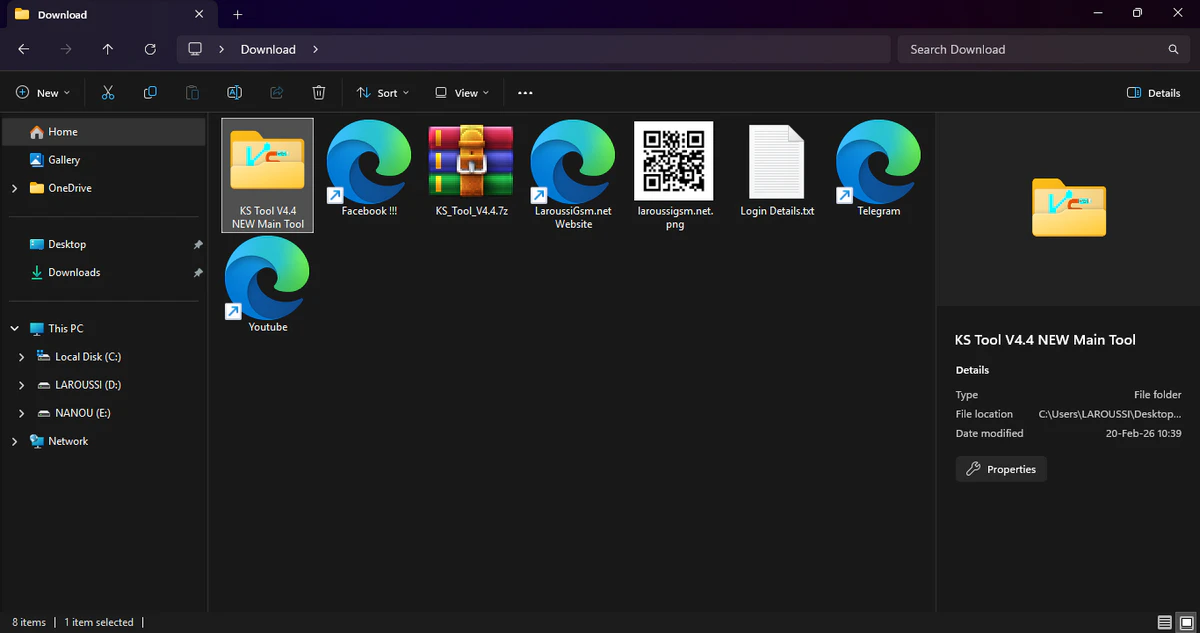
Task: Open the Sort dropdown
Action: click(382, 93)
